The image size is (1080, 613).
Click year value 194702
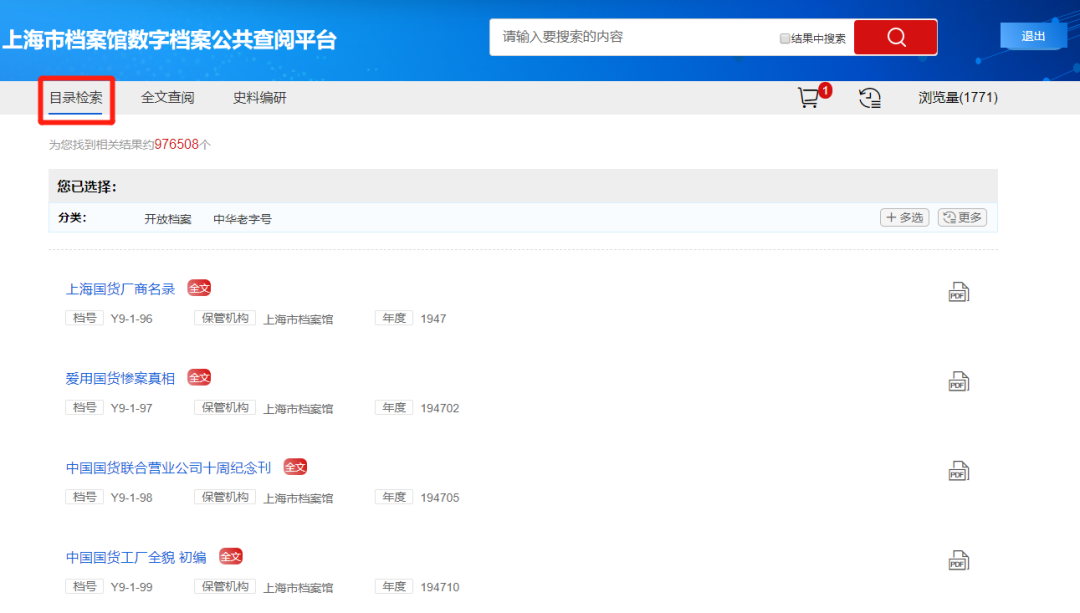(x=440, y=408)
